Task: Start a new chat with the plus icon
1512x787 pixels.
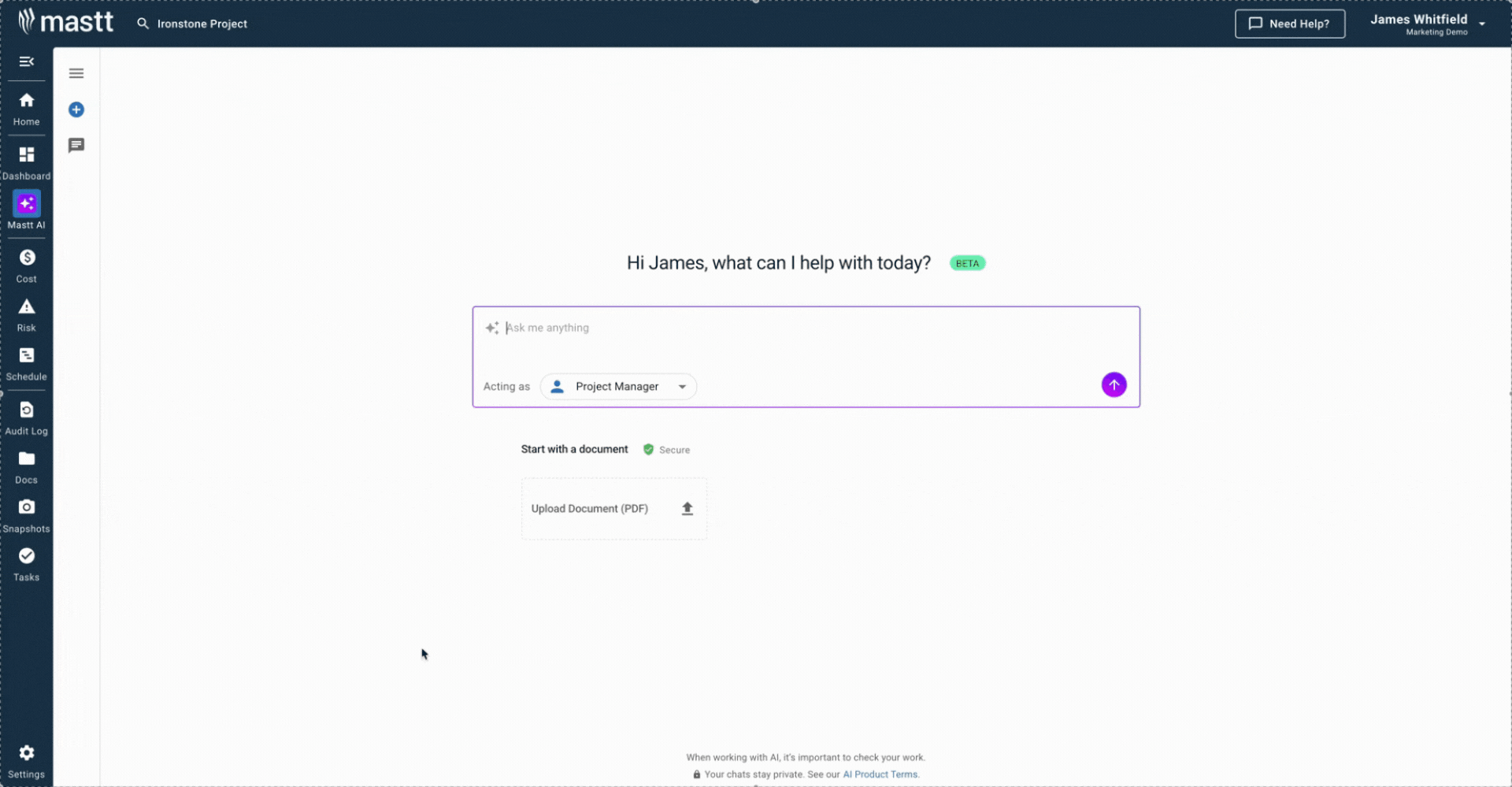Action: 76,110
